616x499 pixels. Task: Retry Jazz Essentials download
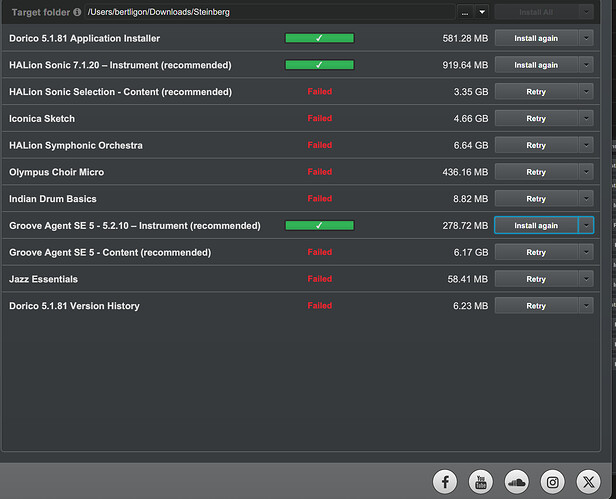click(x=536, y=279)
